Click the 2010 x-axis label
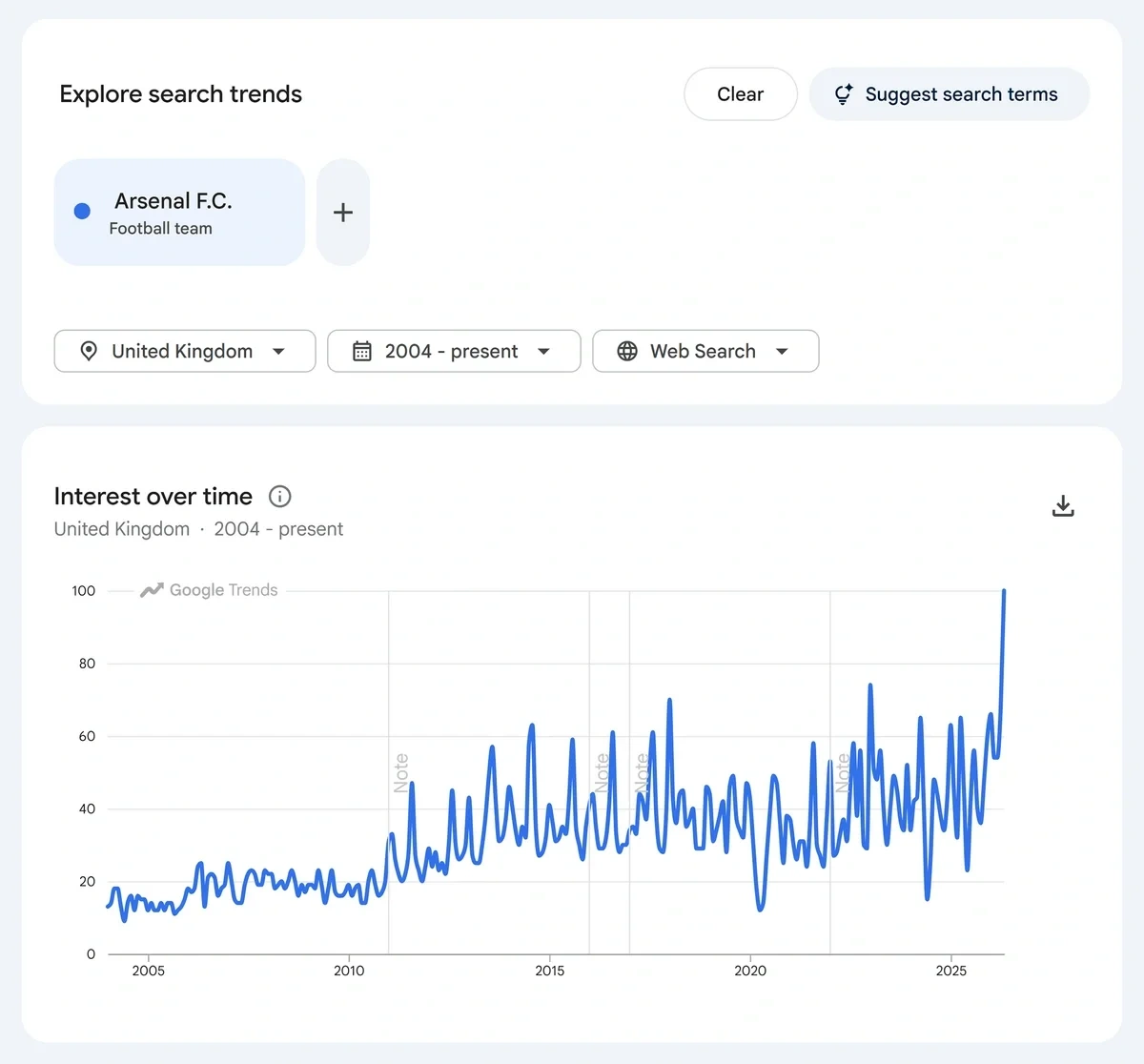 coord(349,971)
